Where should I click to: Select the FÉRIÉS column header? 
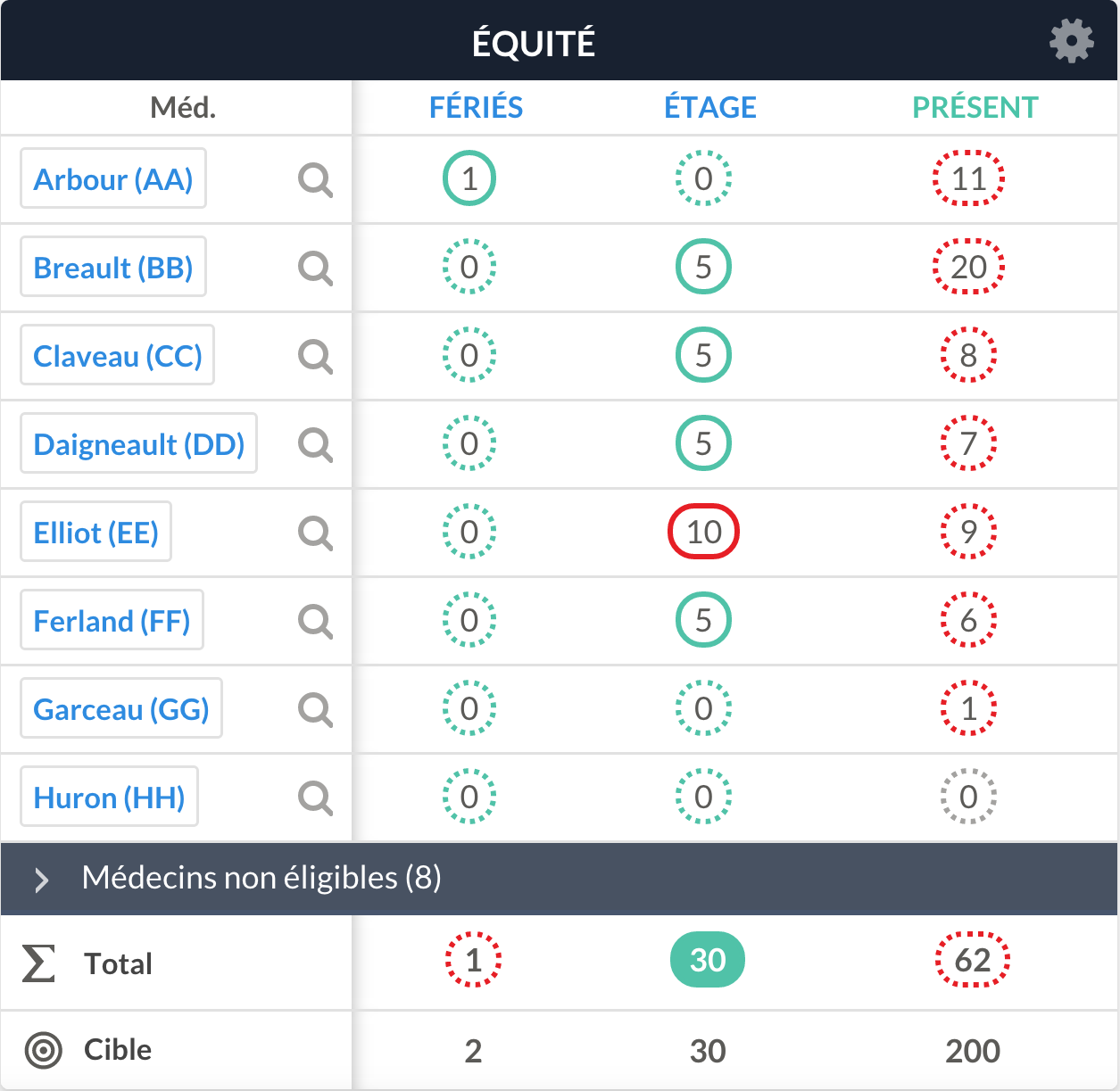point(476,108)
